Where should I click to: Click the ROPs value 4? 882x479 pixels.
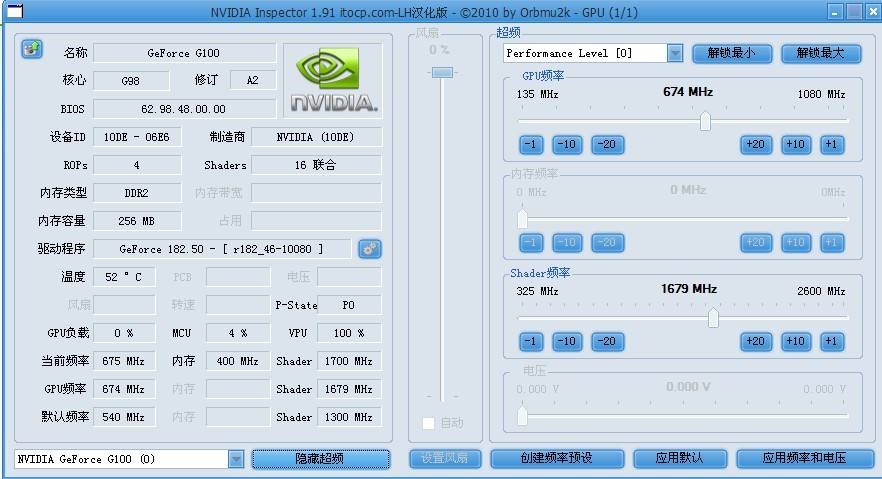click(137, 165)
